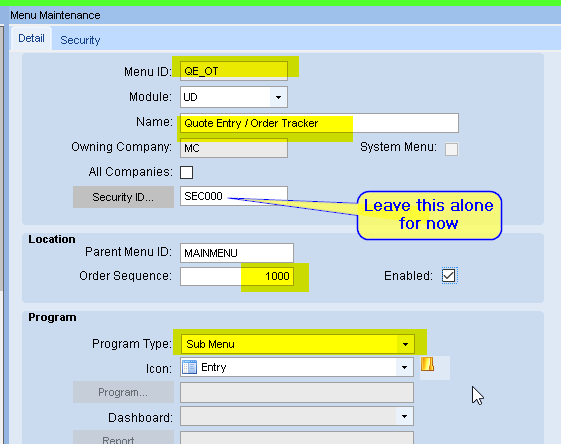561x444 pixels.
Task: Click the Report button at the bottom
Action: [x=123, y=438]
